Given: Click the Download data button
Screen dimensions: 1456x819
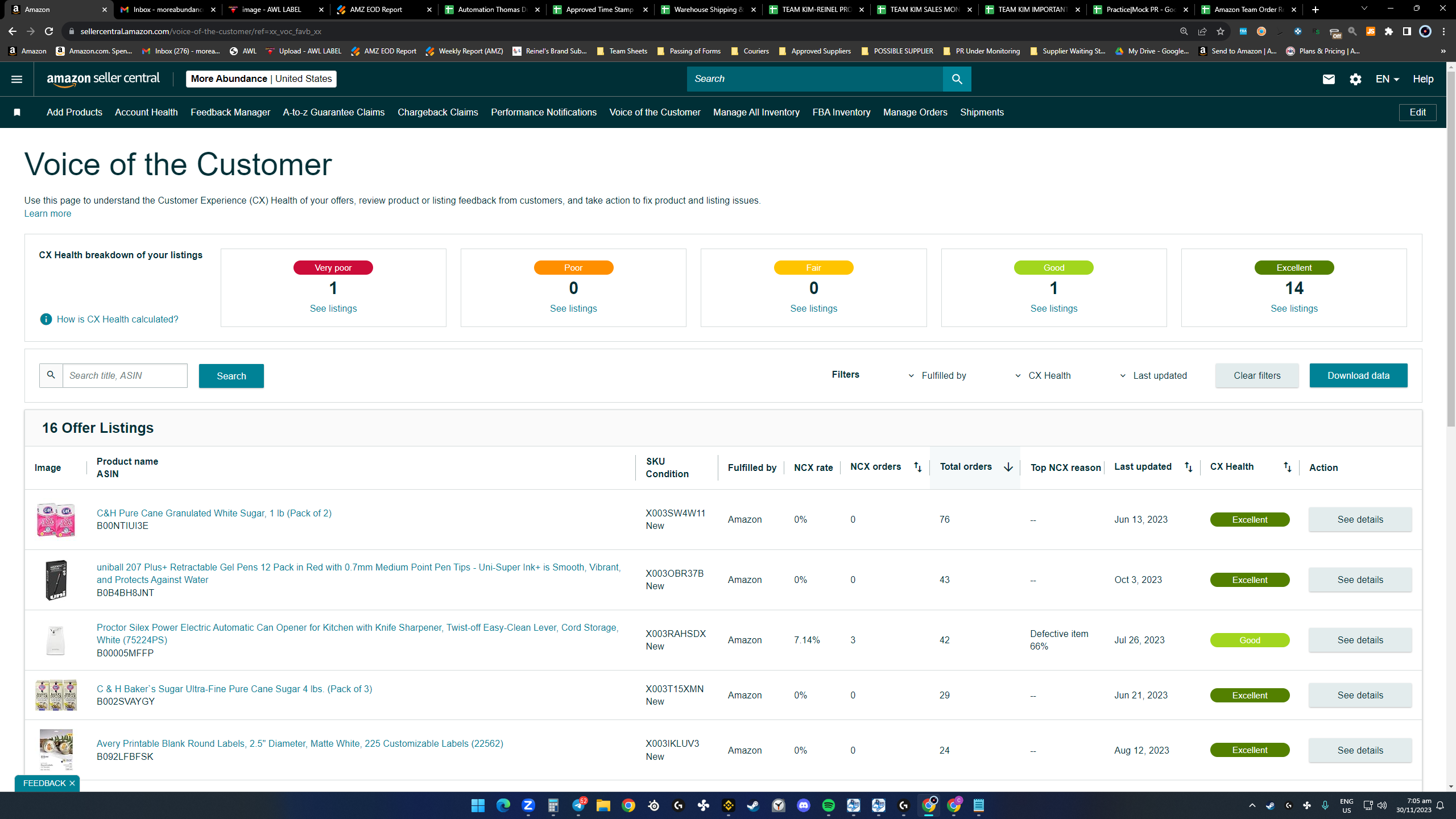Looking at the screenshot, I should coord(1358,375).
